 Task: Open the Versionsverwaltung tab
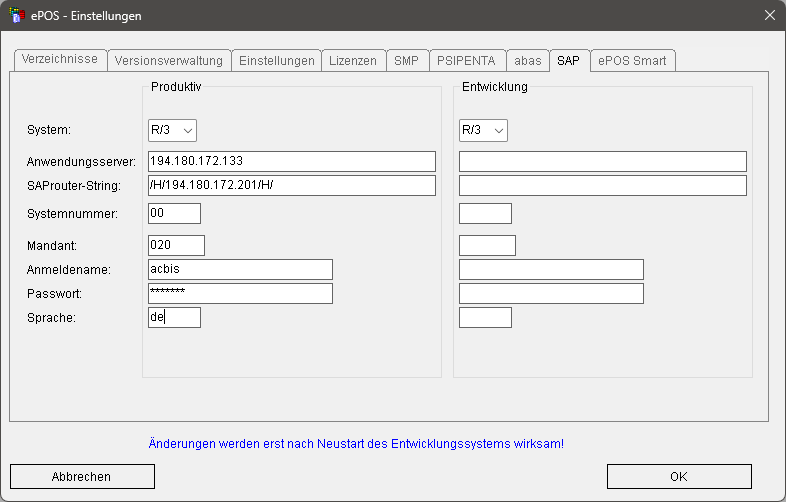[169, 61]
